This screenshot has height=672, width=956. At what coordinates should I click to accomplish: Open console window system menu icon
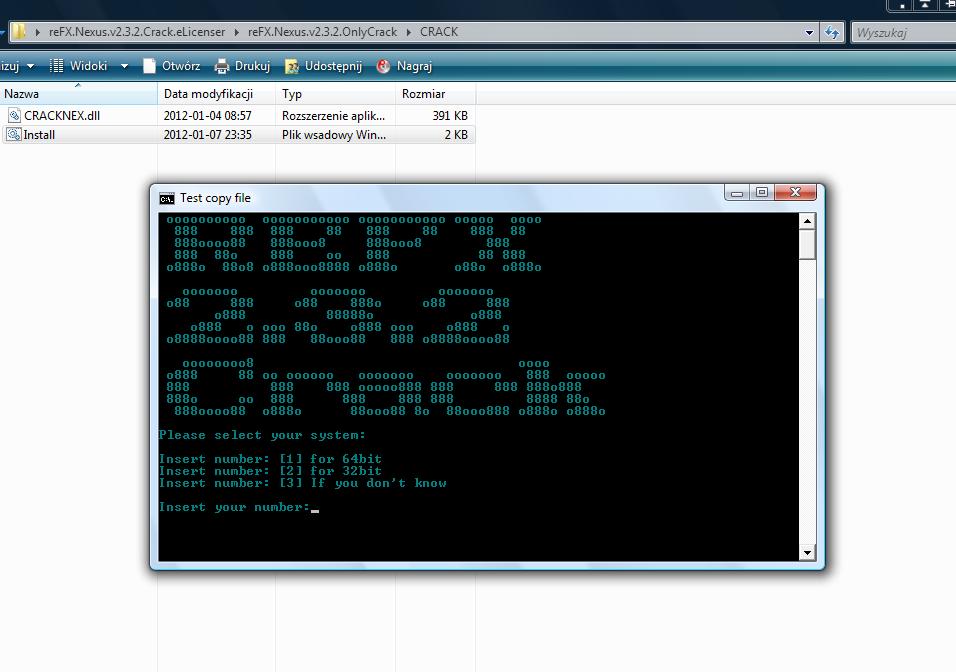tap(166, 199)
